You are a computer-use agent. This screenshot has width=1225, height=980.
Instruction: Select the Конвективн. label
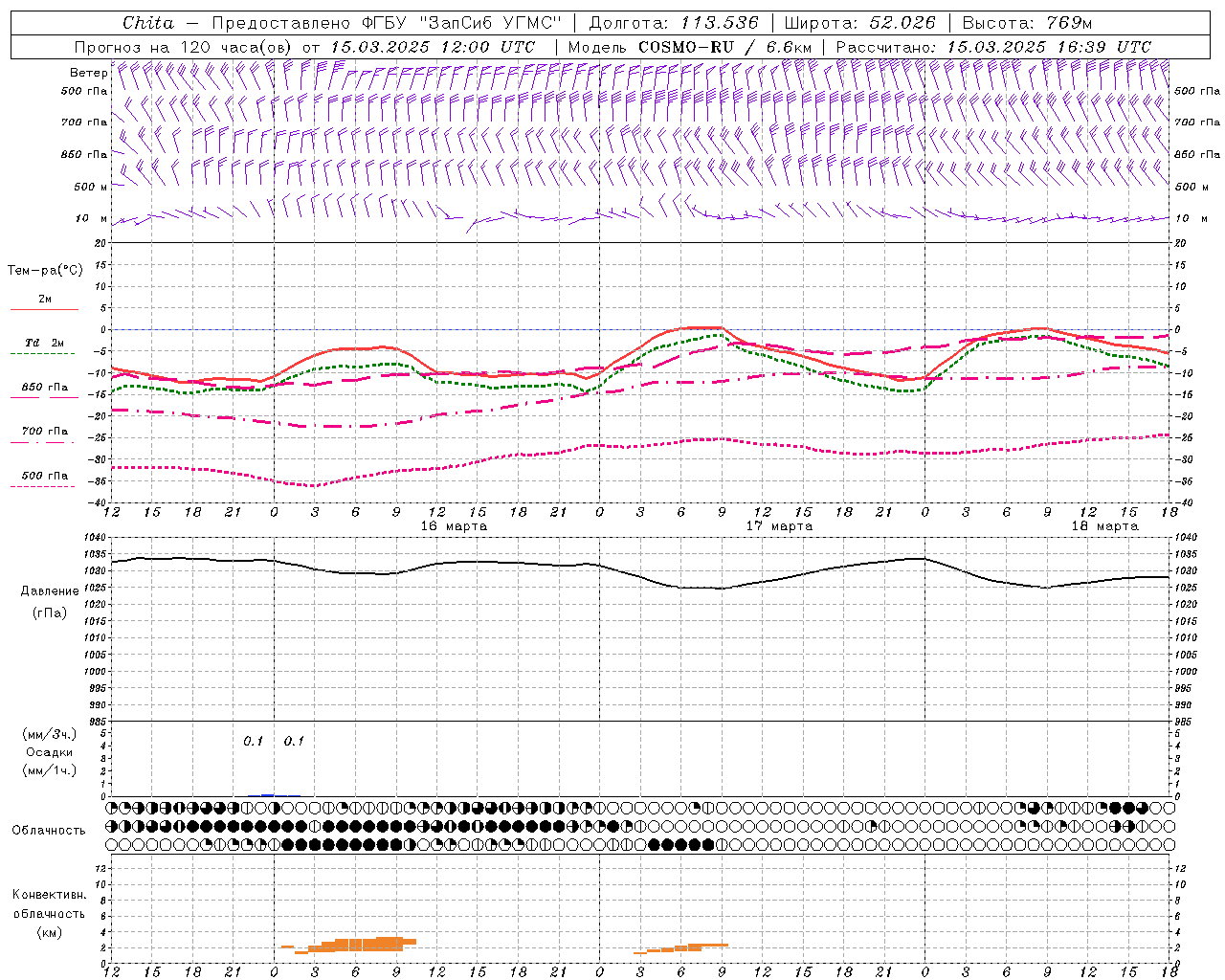coord(49,895)
